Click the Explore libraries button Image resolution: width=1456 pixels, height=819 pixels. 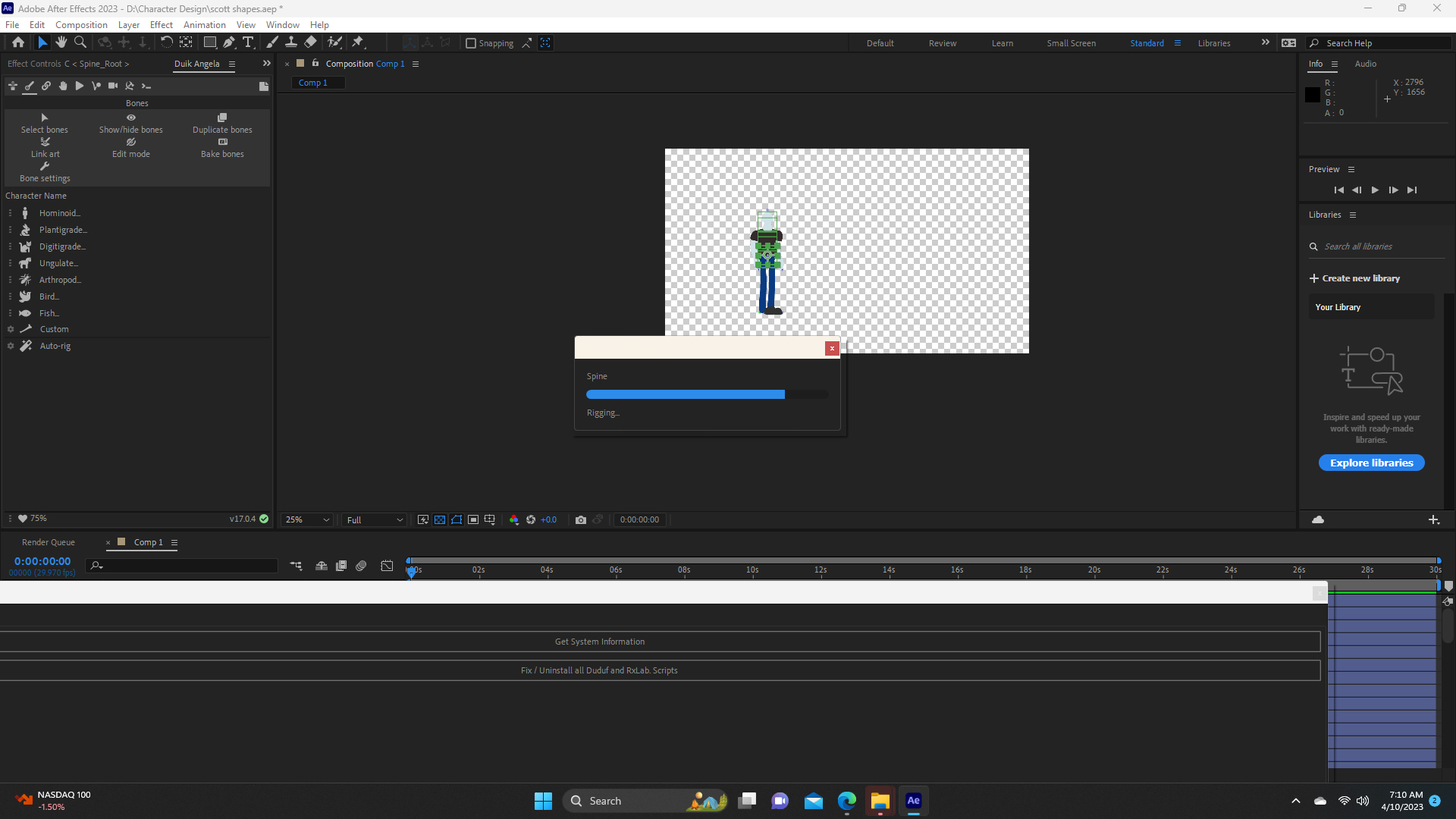(x=1371, y=463)
